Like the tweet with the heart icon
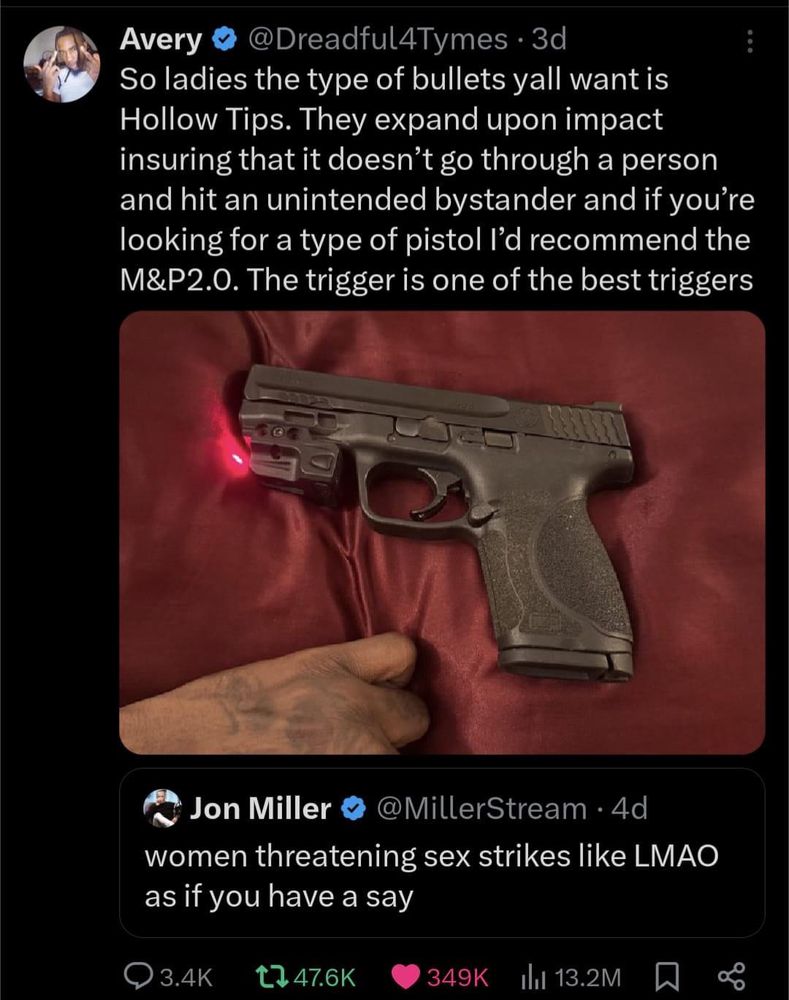This screenshot has width=789, height=1000. click(405, 976)
